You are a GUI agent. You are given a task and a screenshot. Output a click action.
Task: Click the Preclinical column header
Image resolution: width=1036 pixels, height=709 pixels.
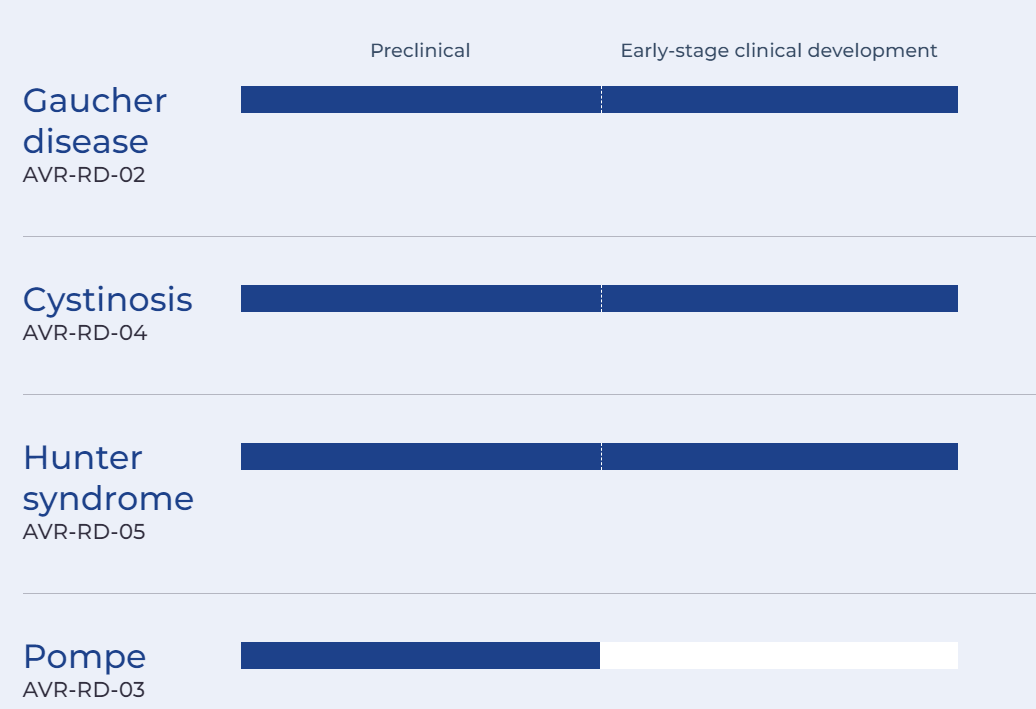(x=420, y=51)
